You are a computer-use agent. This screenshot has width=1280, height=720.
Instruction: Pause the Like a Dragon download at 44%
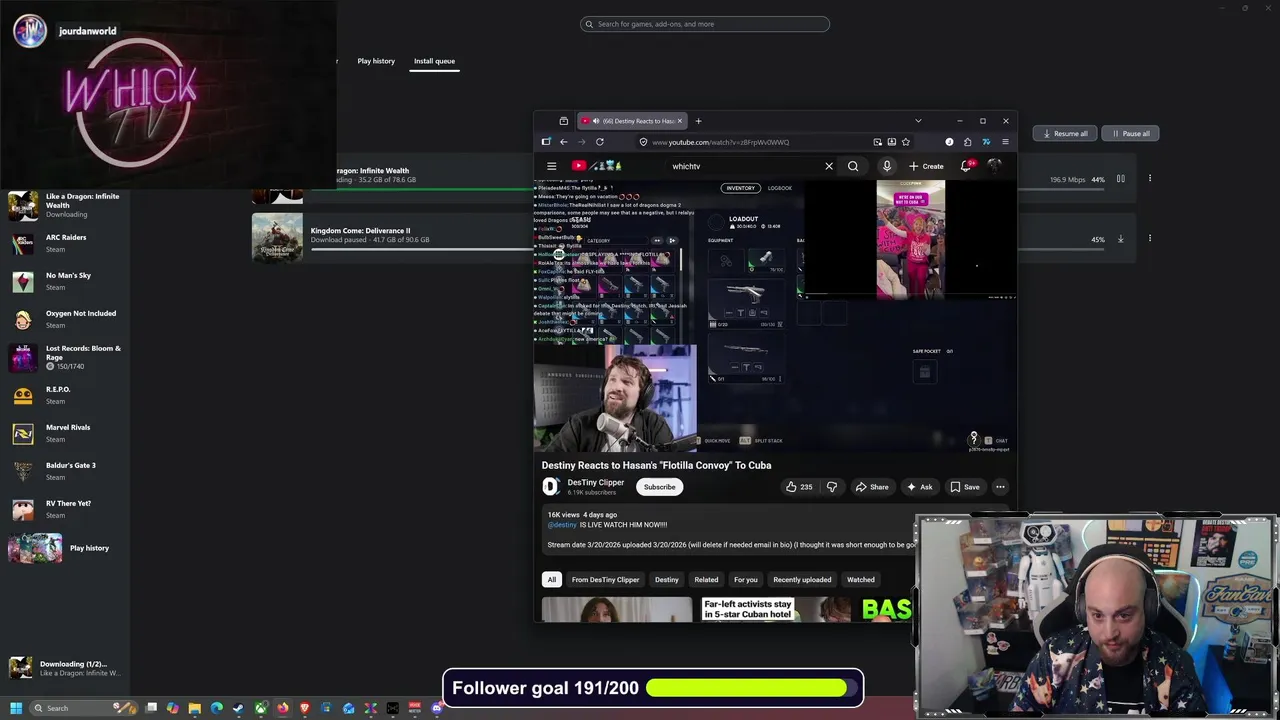1120,179
